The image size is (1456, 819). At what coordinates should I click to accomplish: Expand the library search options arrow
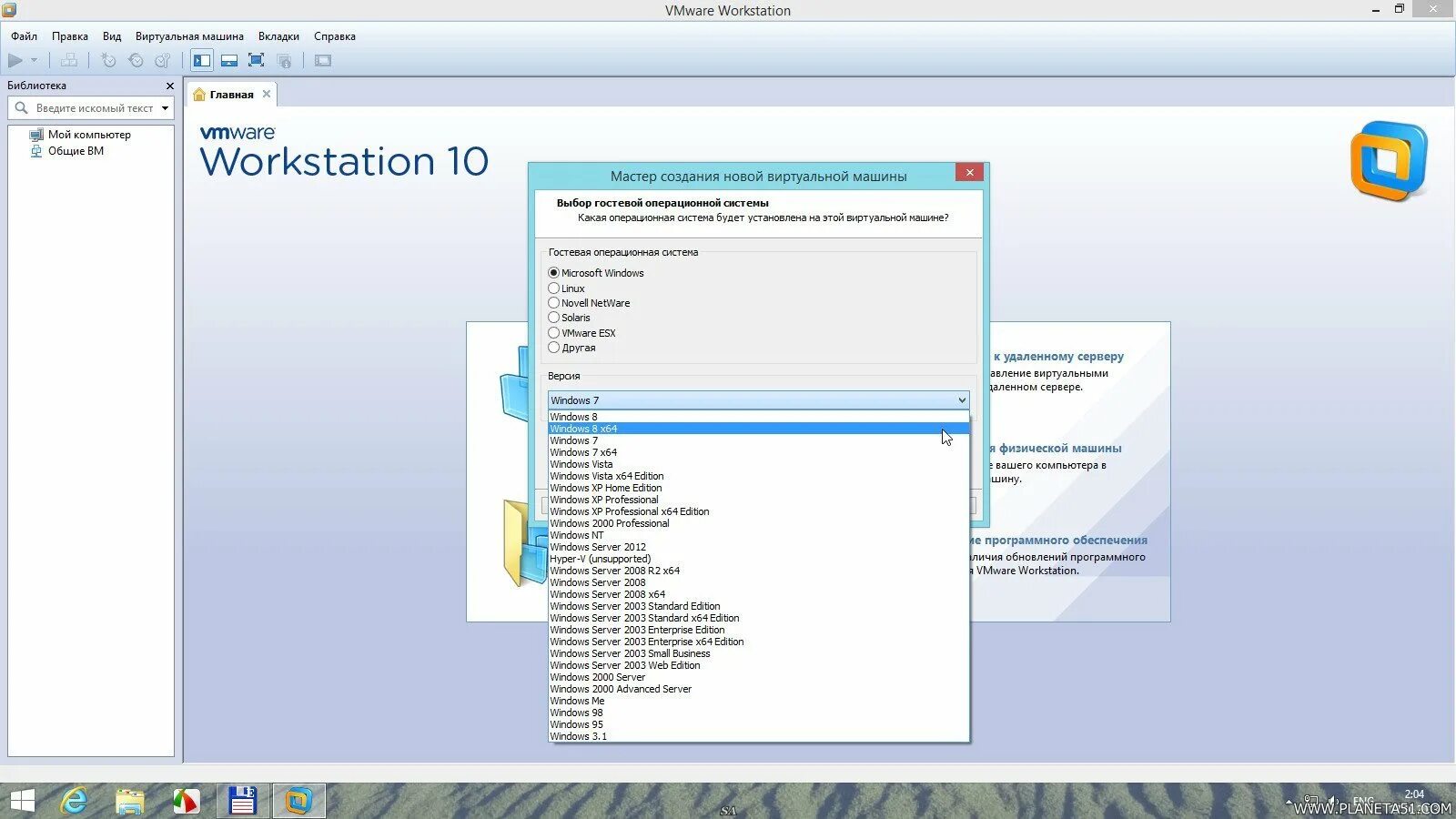point(165,108)
